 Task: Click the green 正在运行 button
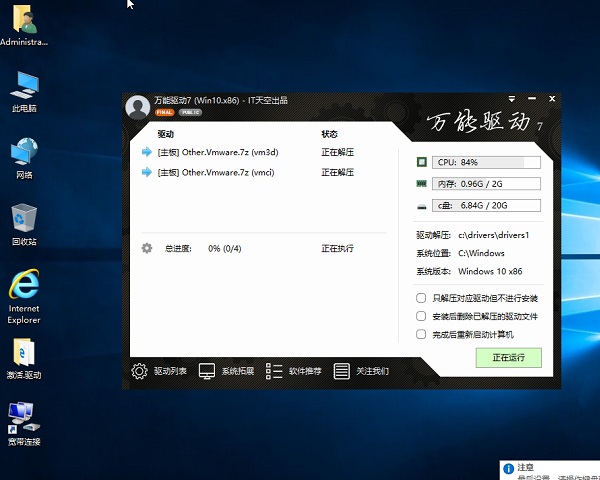pyautogui.click(x=507, y=357)
